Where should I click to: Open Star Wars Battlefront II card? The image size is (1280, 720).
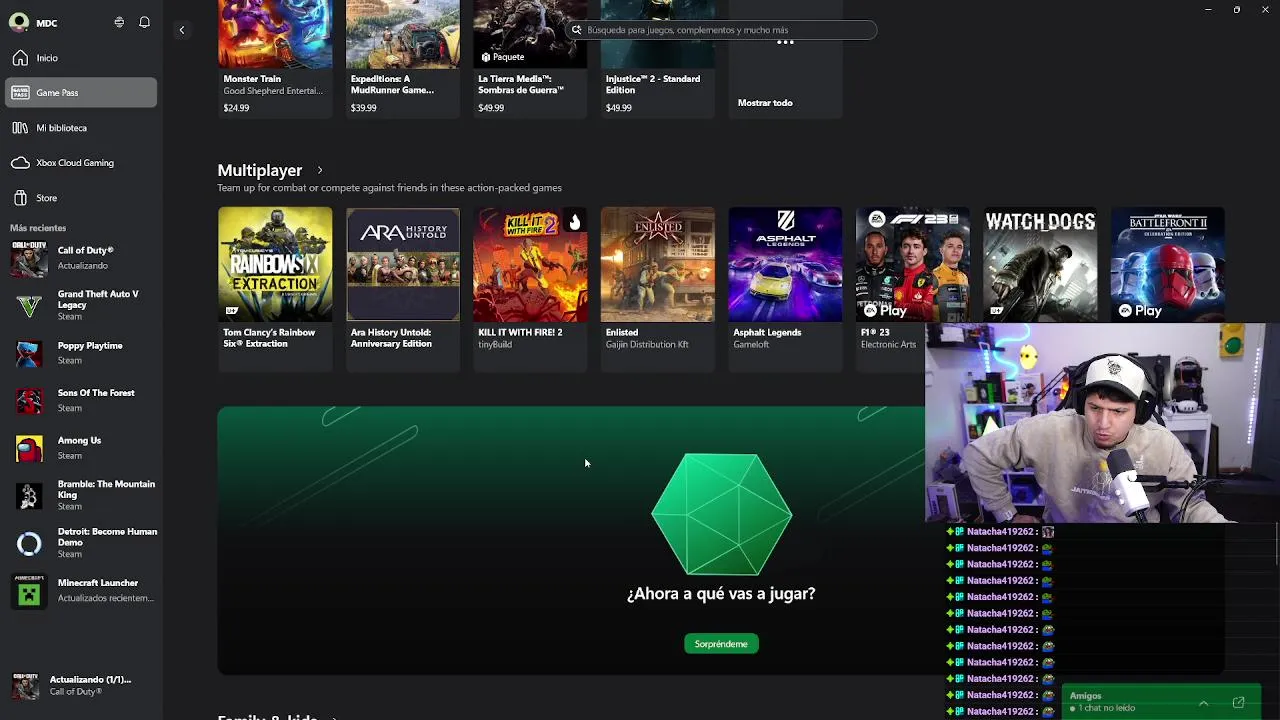click(1167, 265)
